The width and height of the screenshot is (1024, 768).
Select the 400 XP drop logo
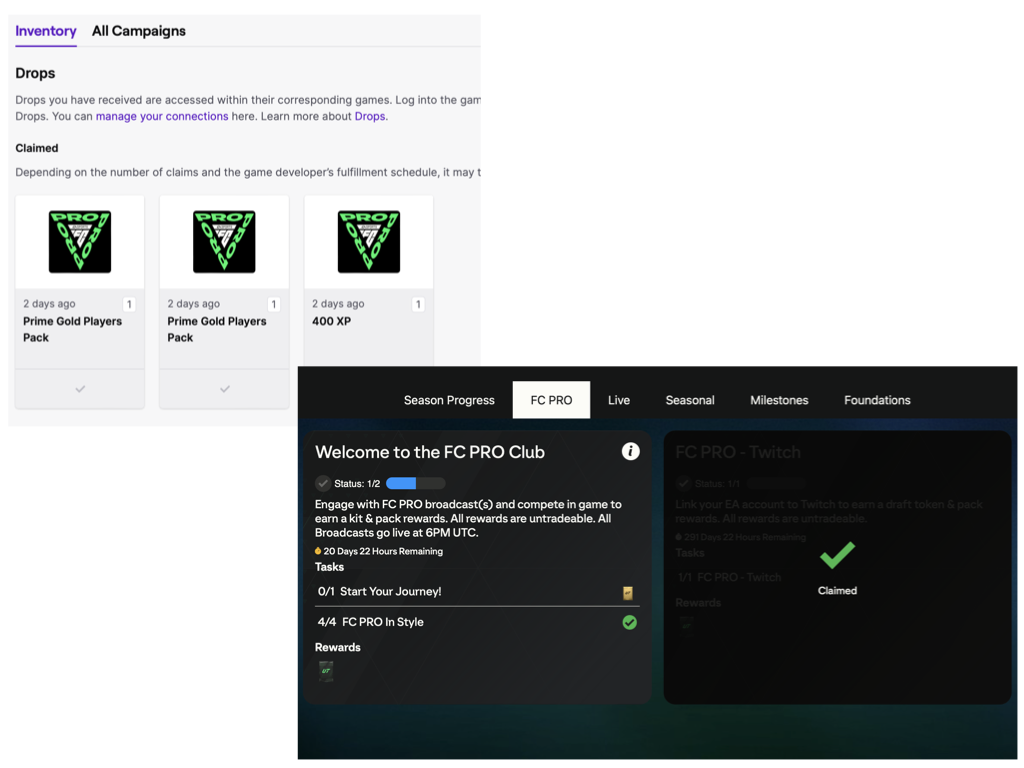click(368, 242)
